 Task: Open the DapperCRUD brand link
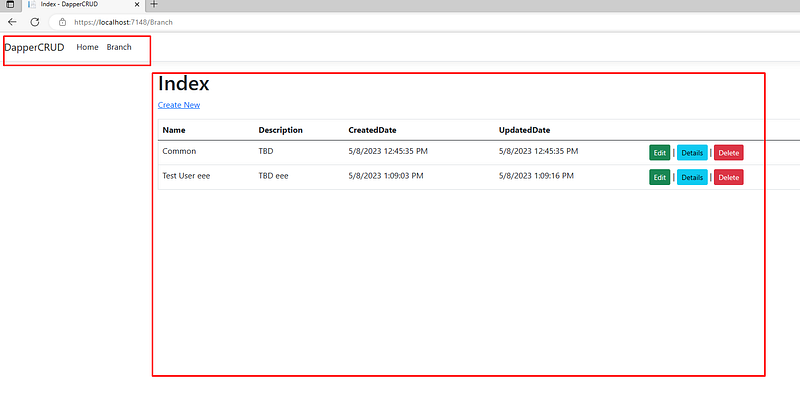(34, 47)
